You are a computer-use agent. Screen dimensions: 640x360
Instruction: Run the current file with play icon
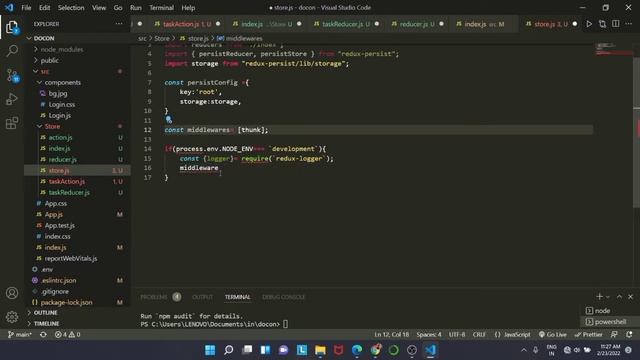(x=589, y=24)
